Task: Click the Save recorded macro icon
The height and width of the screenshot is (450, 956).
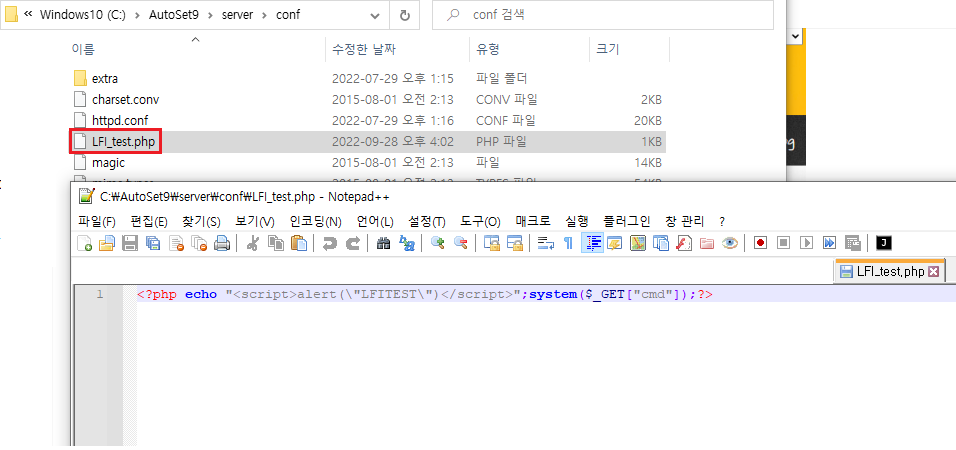Action: click(852, 243)
